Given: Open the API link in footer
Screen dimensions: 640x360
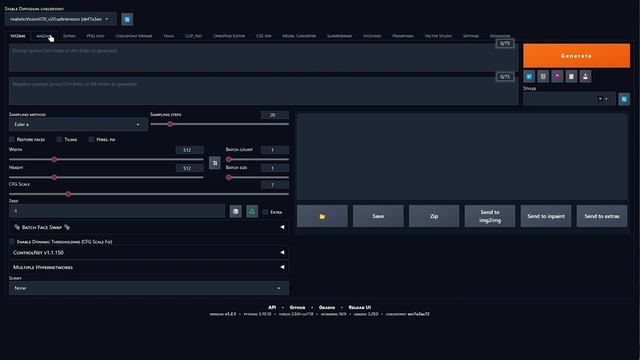Looking at the screenshot, I should pyautogui.click(x=272, y=307).
